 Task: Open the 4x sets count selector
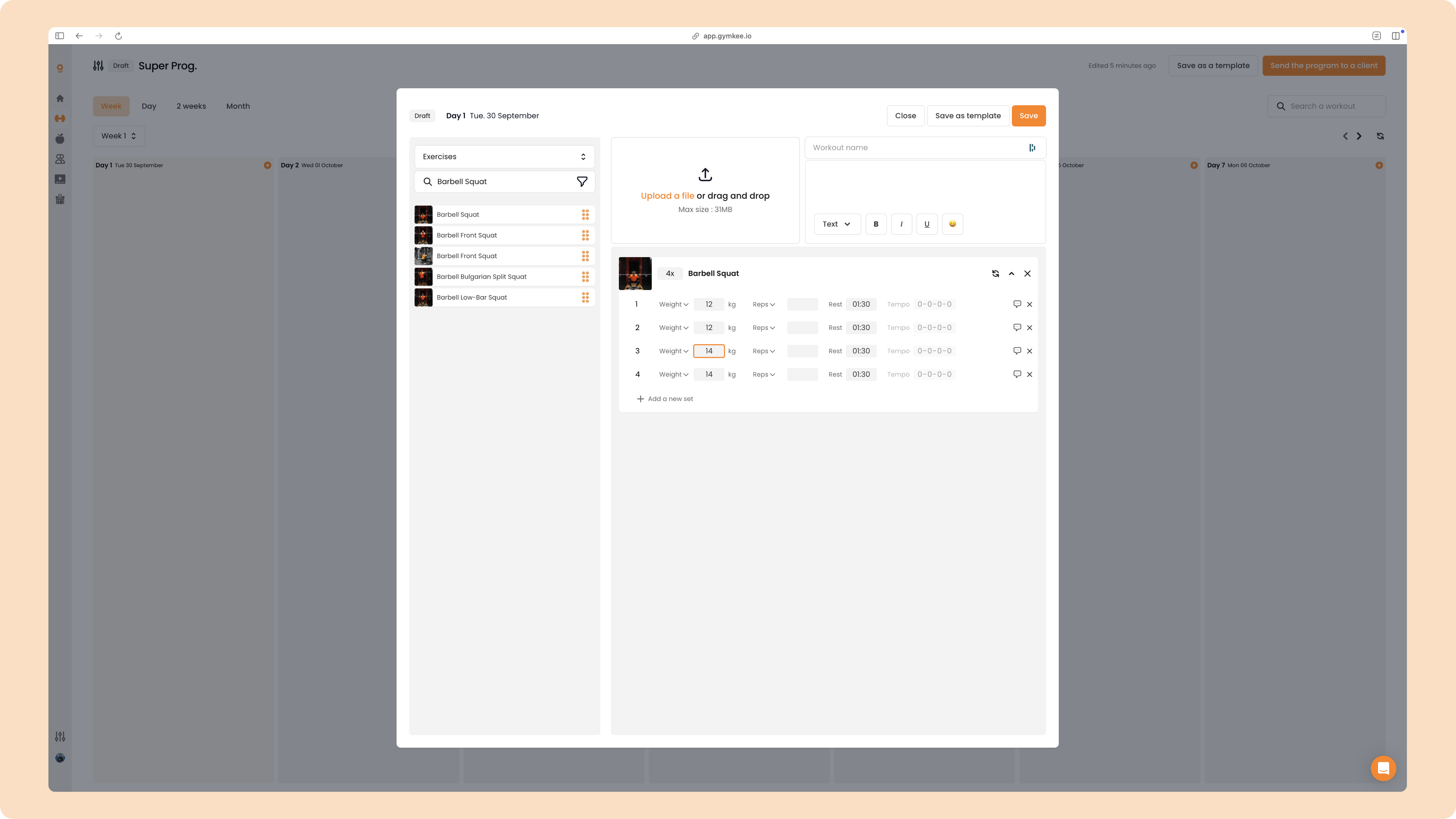(x=670, y=274)
